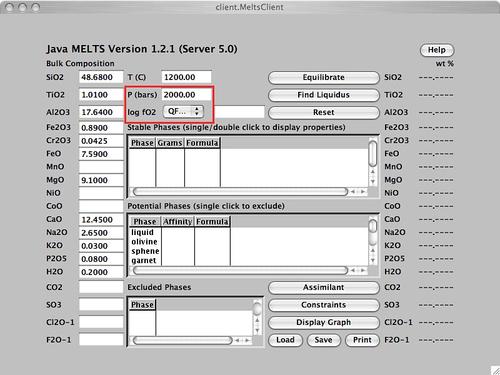Viewport: 500px width, 375px height.
Task: Click the Equilibrate button
Action: 324,77
